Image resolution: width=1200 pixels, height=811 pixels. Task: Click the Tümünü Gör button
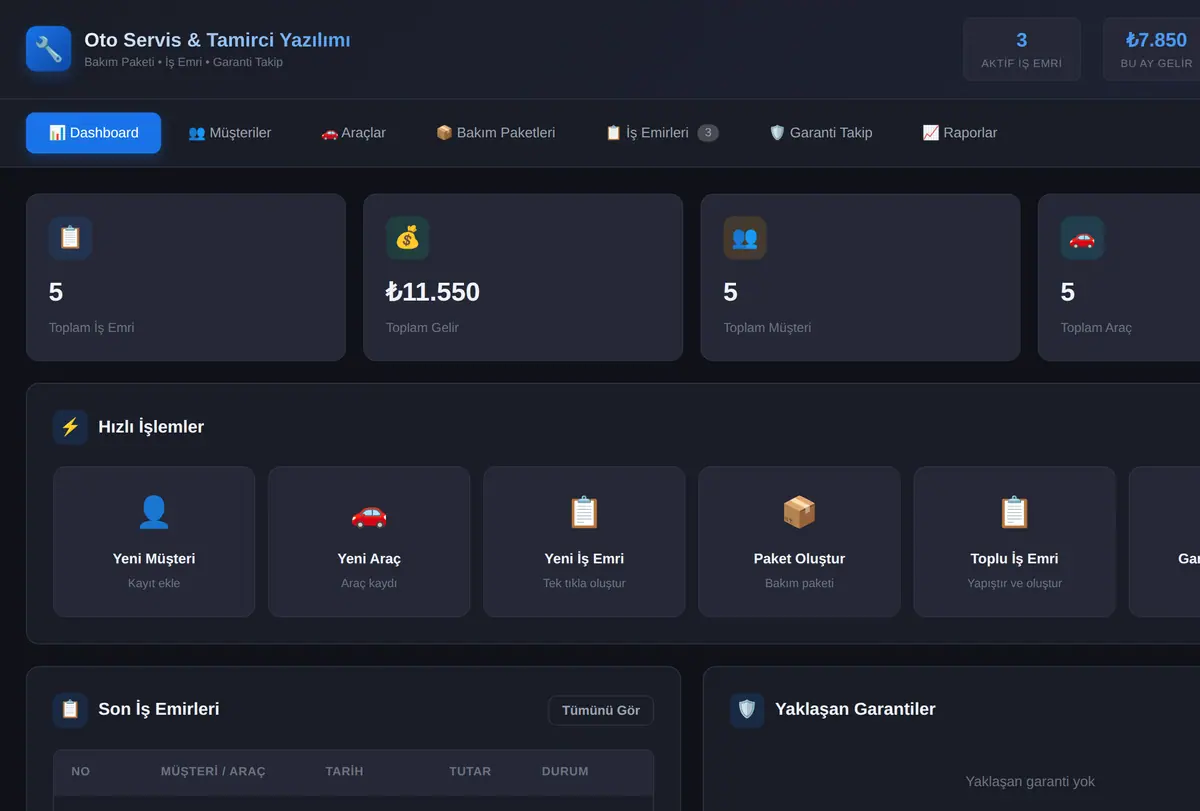pos(601,710)
